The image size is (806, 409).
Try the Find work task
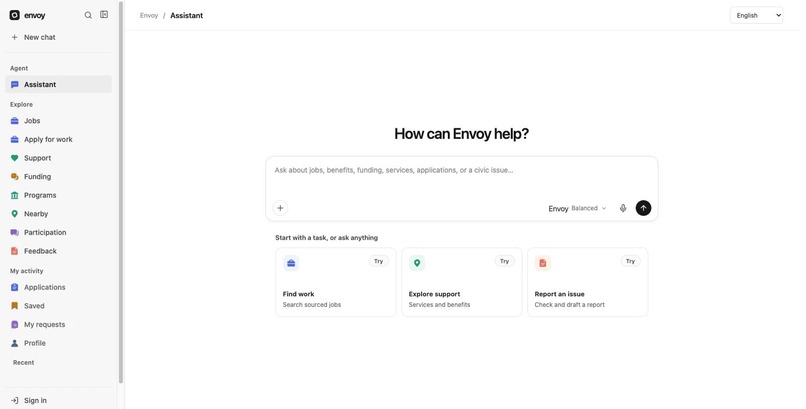[x=378, y=261]
